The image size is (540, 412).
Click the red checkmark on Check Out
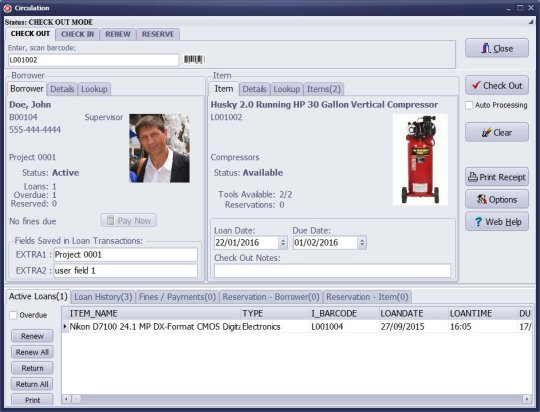(476, 85)
